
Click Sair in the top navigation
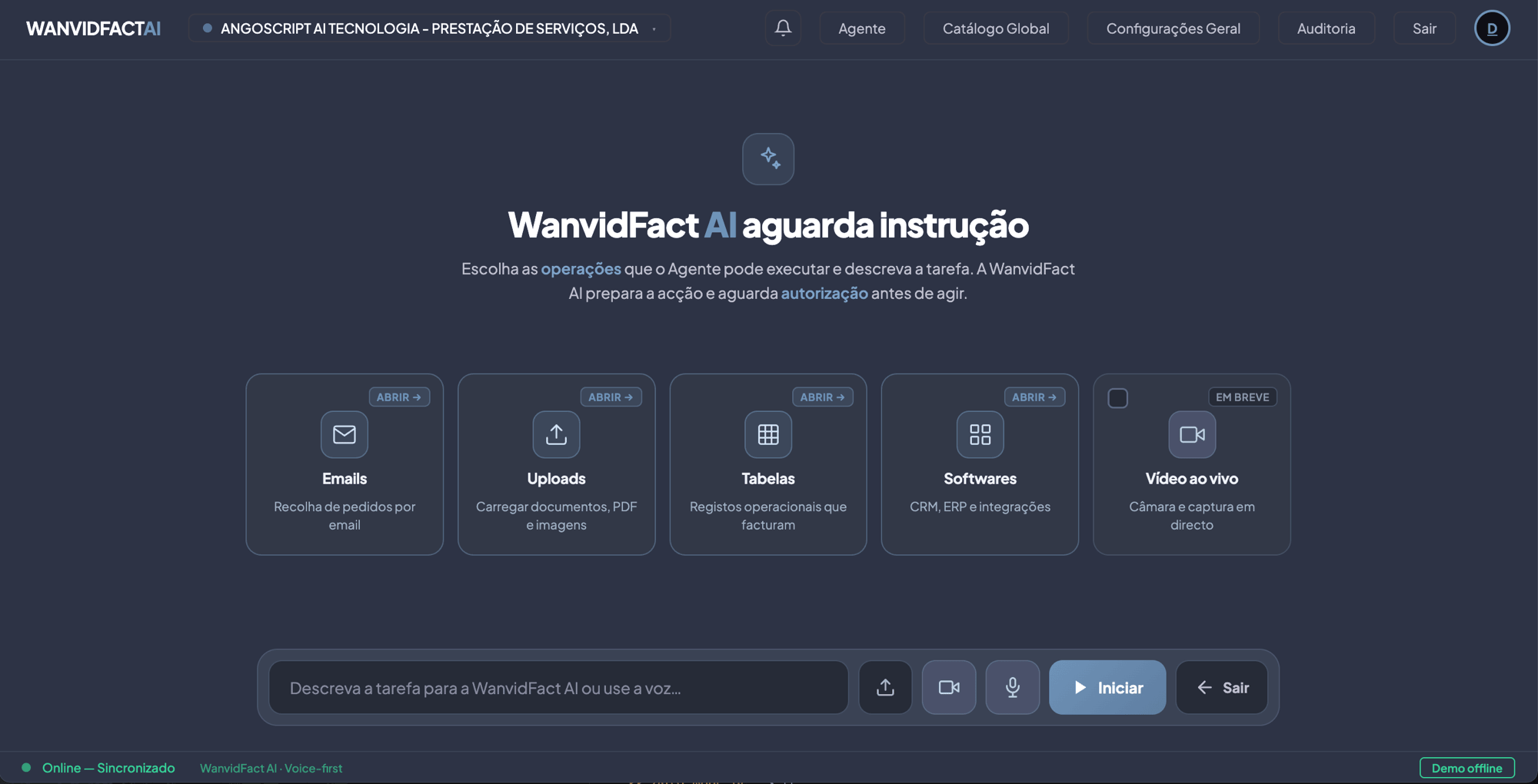click(1424, 28)
